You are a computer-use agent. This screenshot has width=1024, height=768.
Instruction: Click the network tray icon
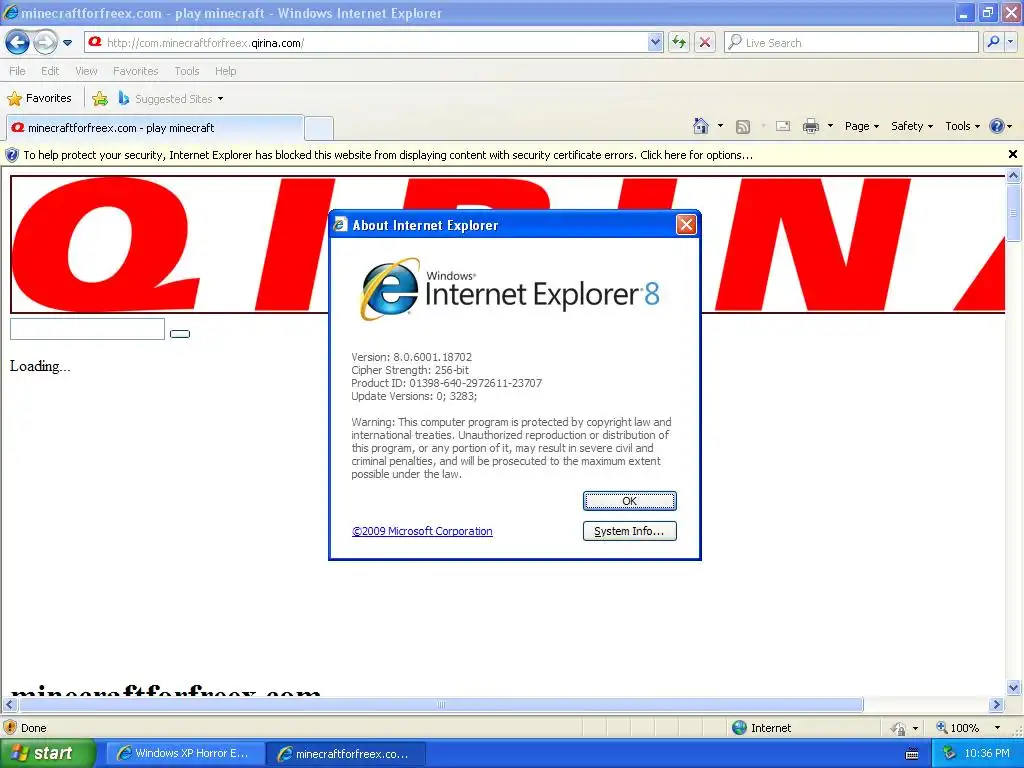[x=949, y=754]
